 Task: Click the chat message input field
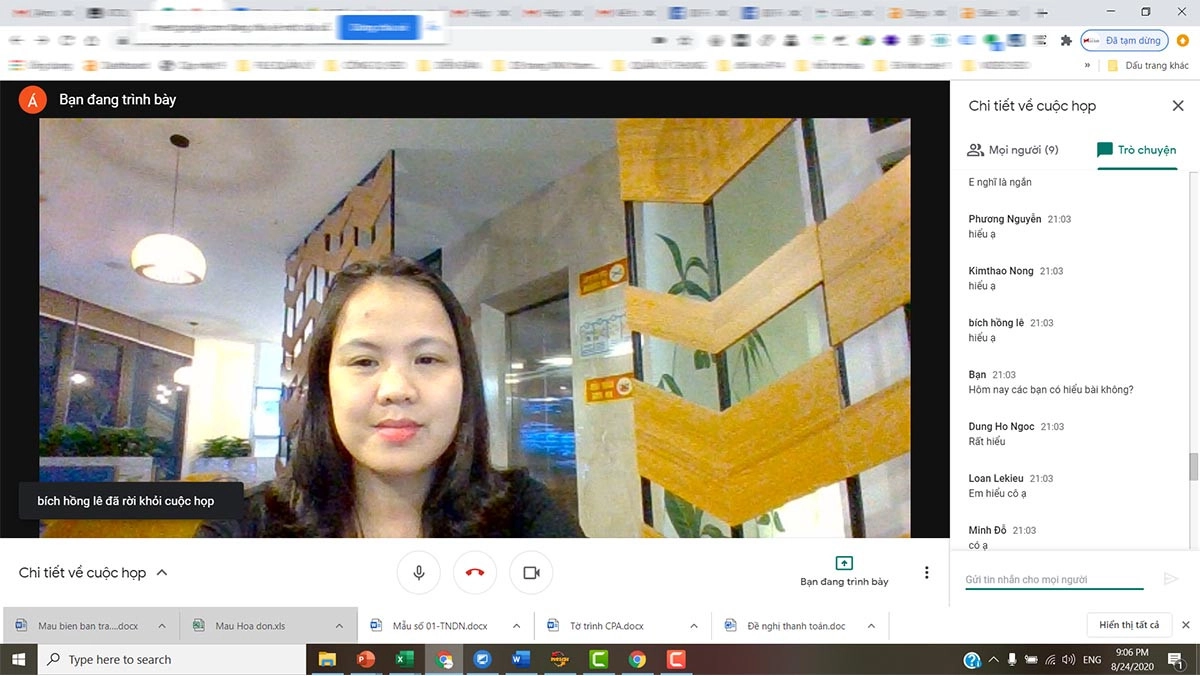tap(1053, 579)
